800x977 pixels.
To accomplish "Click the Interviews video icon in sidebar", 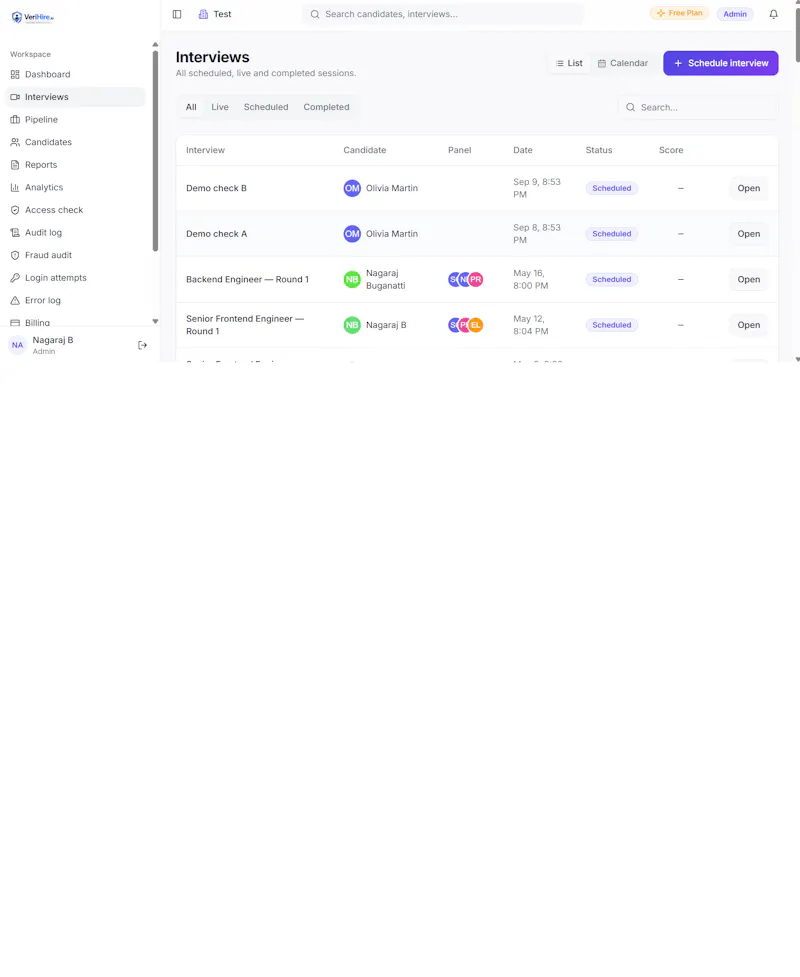I will [x=15, y=97].
